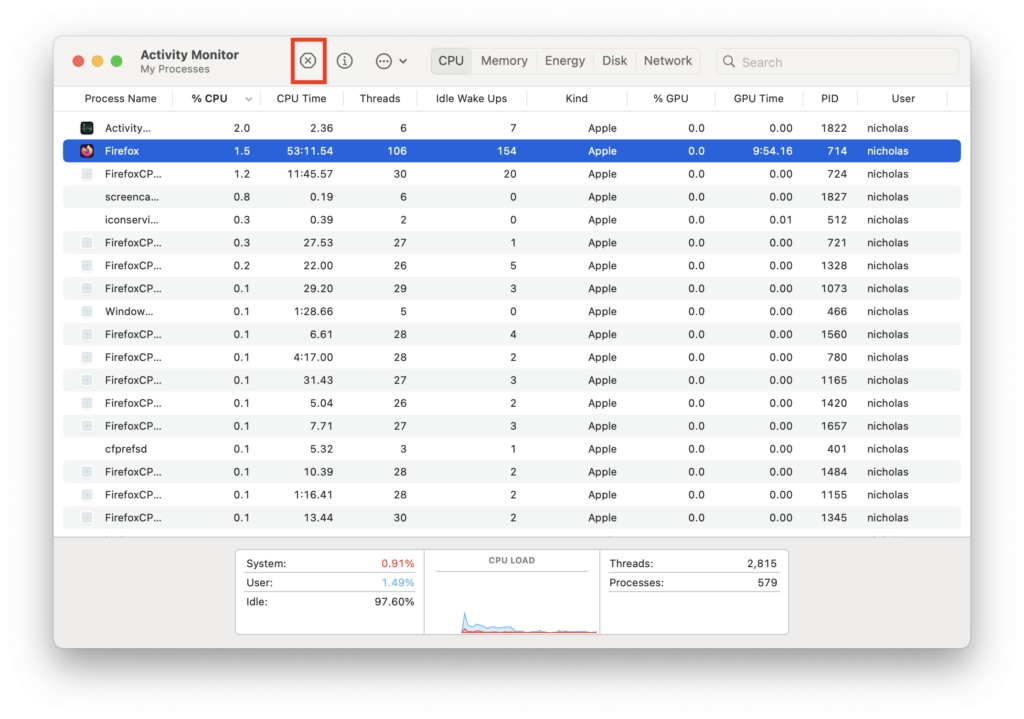This screenshot has width=1024, height=719.
Task: Switch to the Energy tab
Action: click(565, 61)
